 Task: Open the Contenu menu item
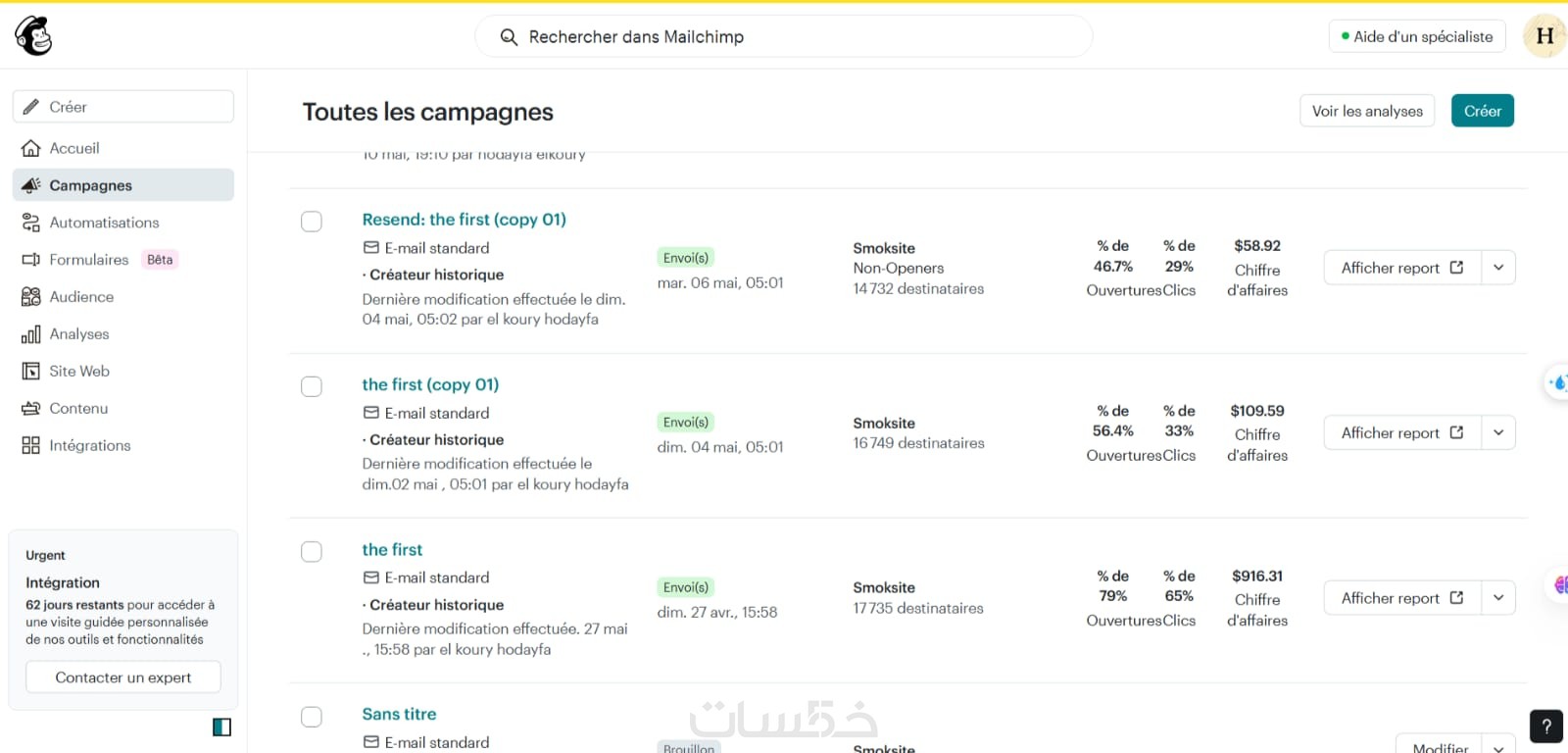point(78,409)
